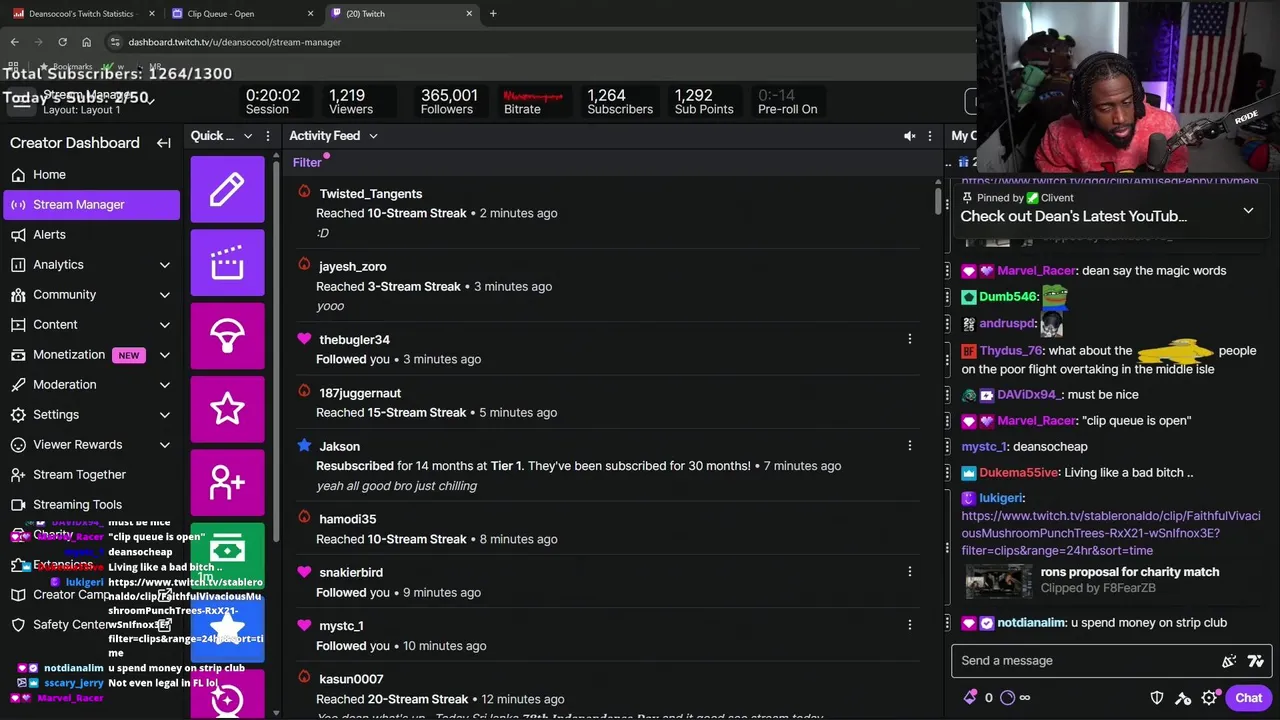This screenshot has width=1280, height=720.
Task: Open the moderation gavel timer icon
Action: click(1183, 698)
